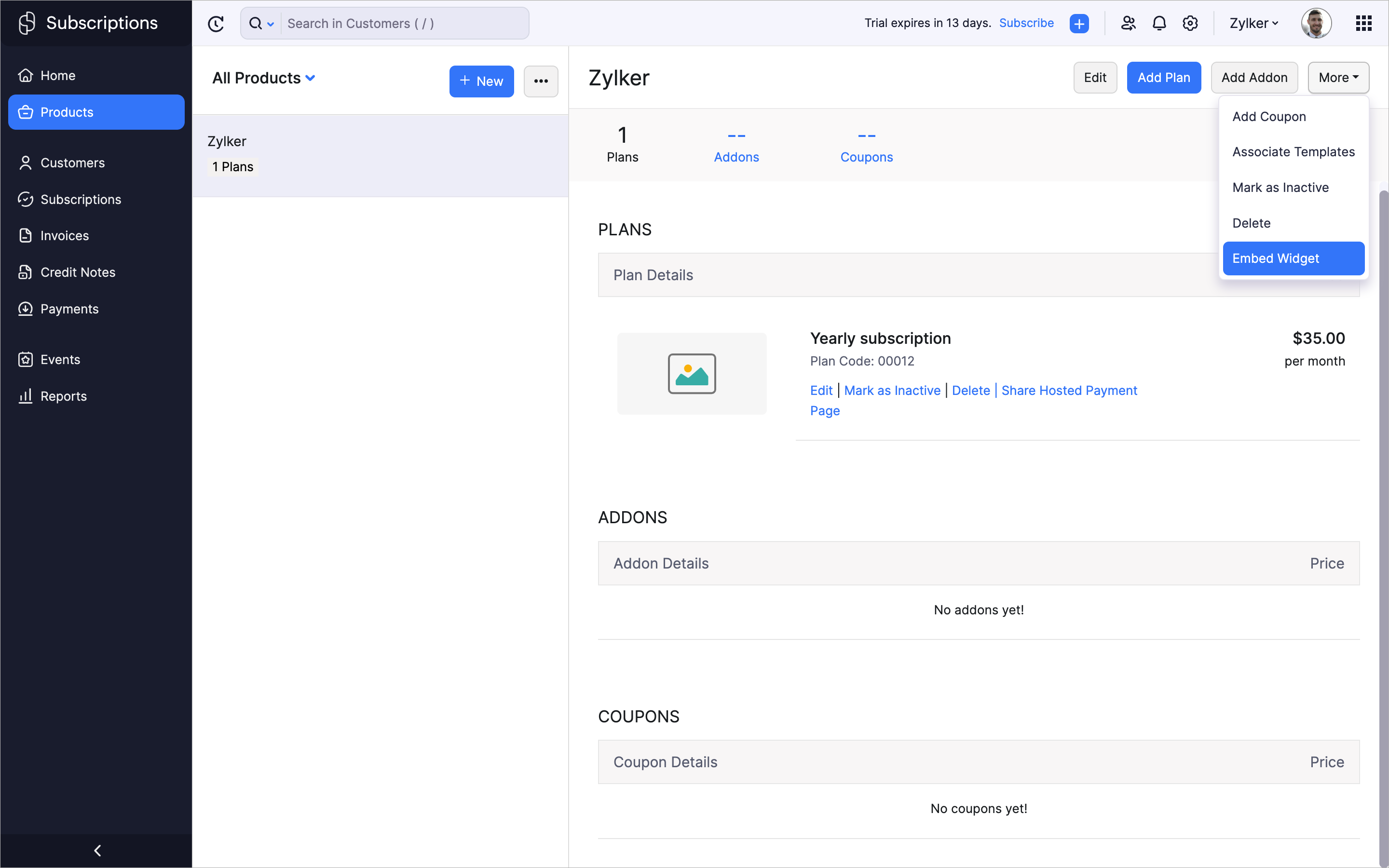The width and height of the screenshot is (1389, 868).
Task: Click the 1 Plans badge
Action: tap(232, 167)
